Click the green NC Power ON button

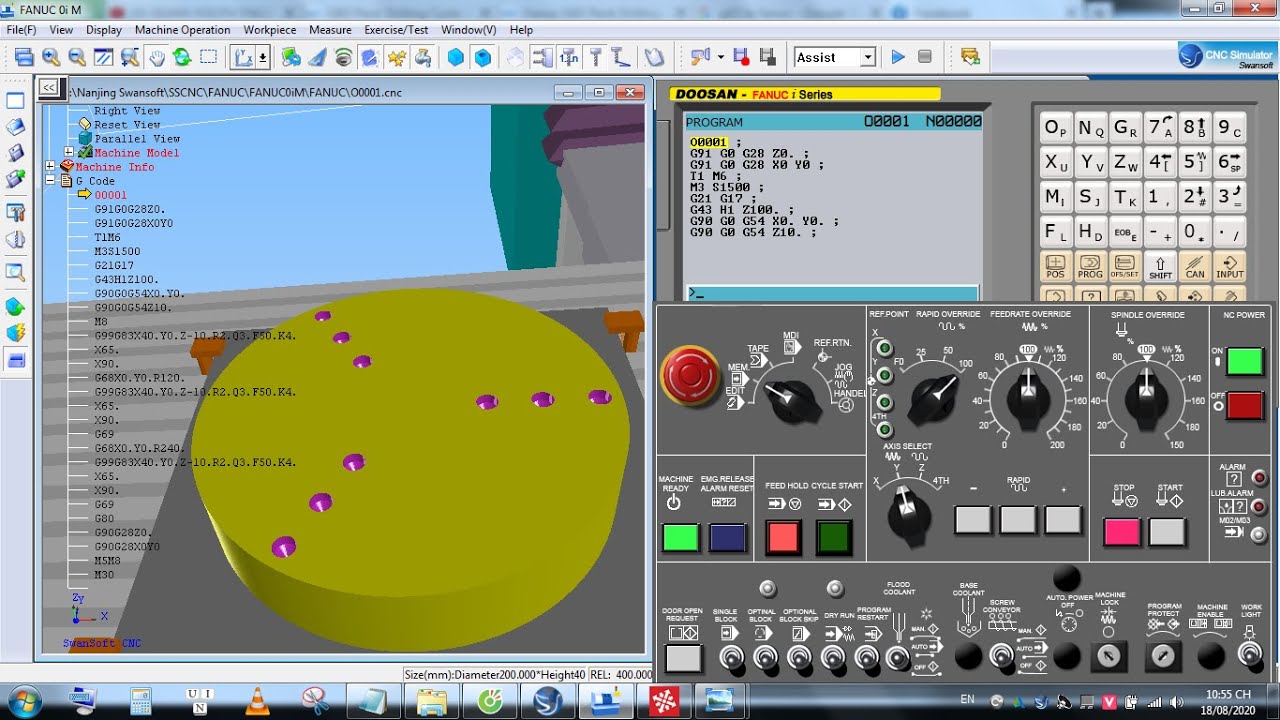pyautogui.click(x=1245, y=361)
